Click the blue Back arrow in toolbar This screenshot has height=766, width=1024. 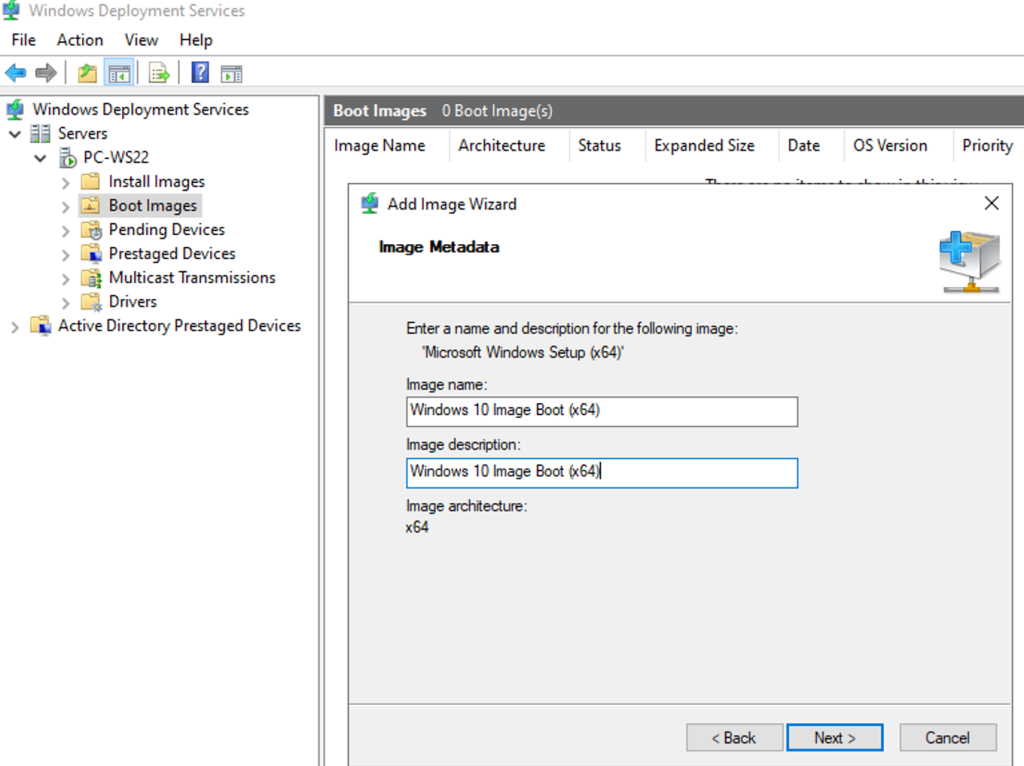16,73
